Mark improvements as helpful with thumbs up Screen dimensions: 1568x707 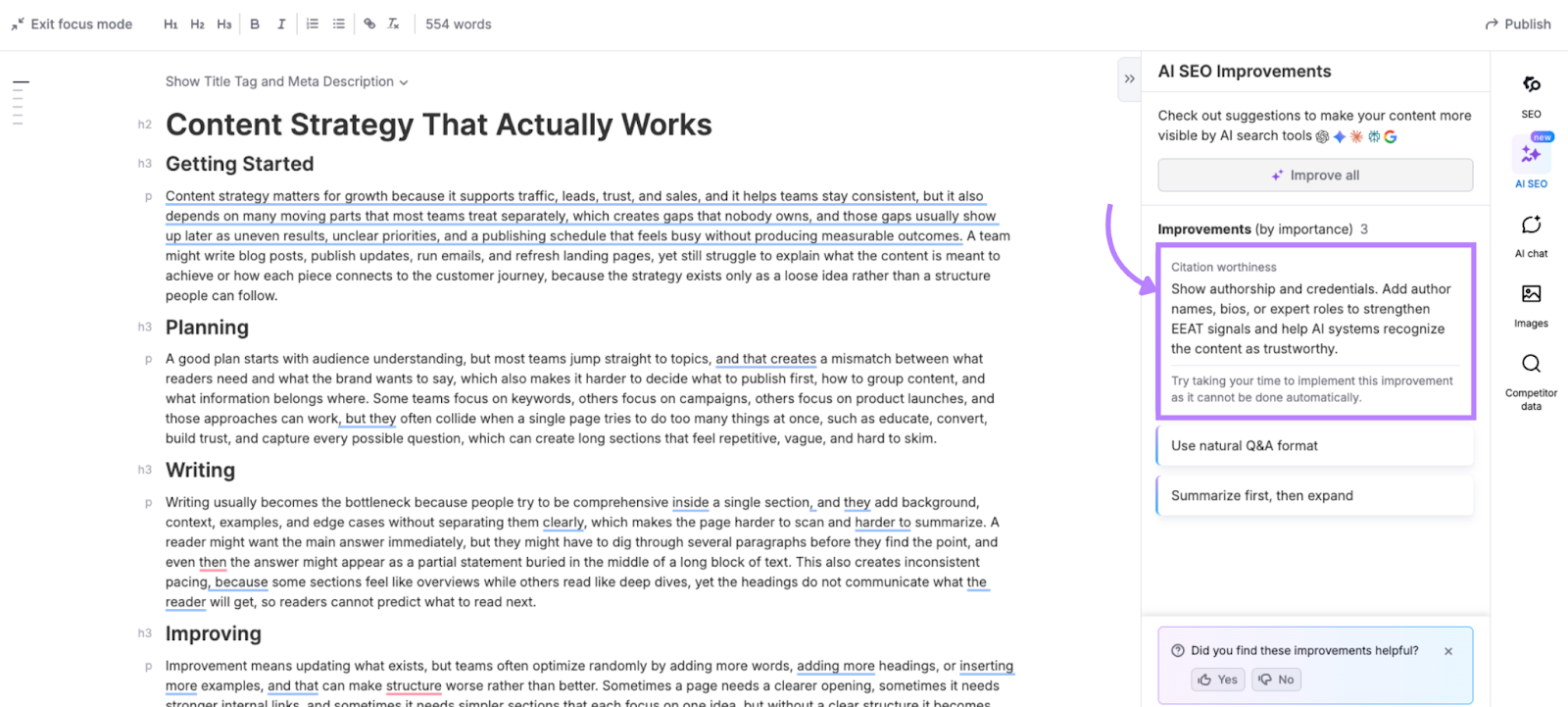[x=1216, y=679]
